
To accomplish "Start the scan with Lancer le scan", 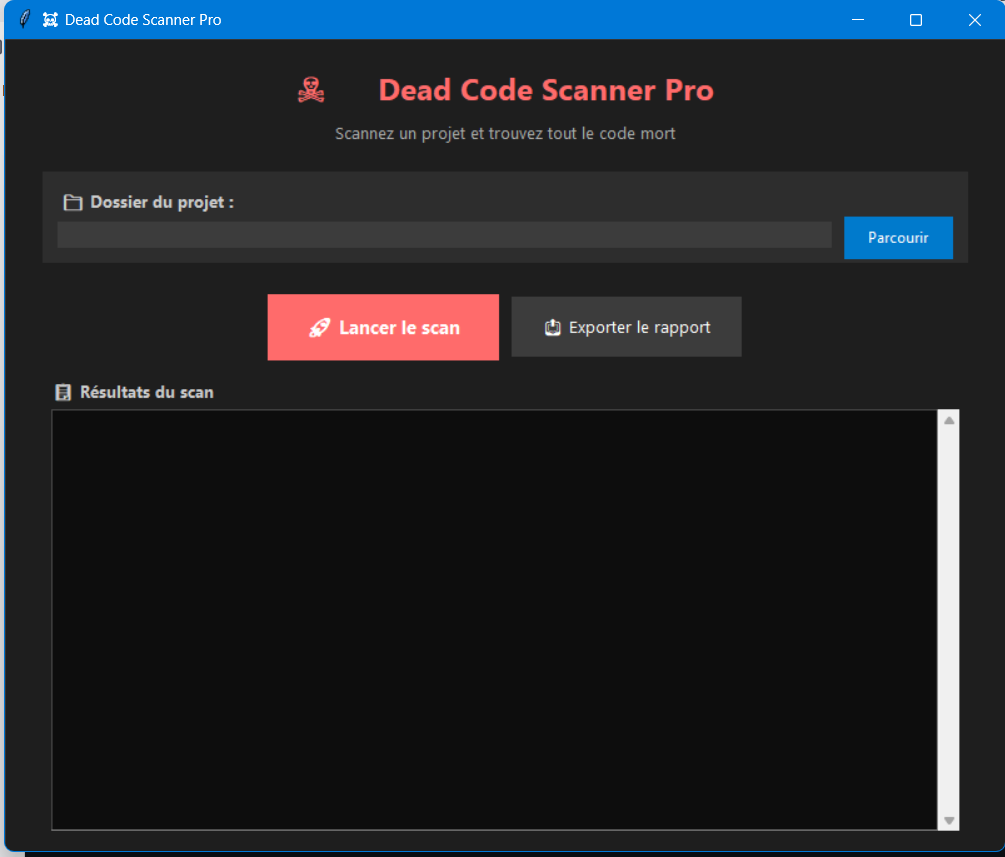I will 383,327.
